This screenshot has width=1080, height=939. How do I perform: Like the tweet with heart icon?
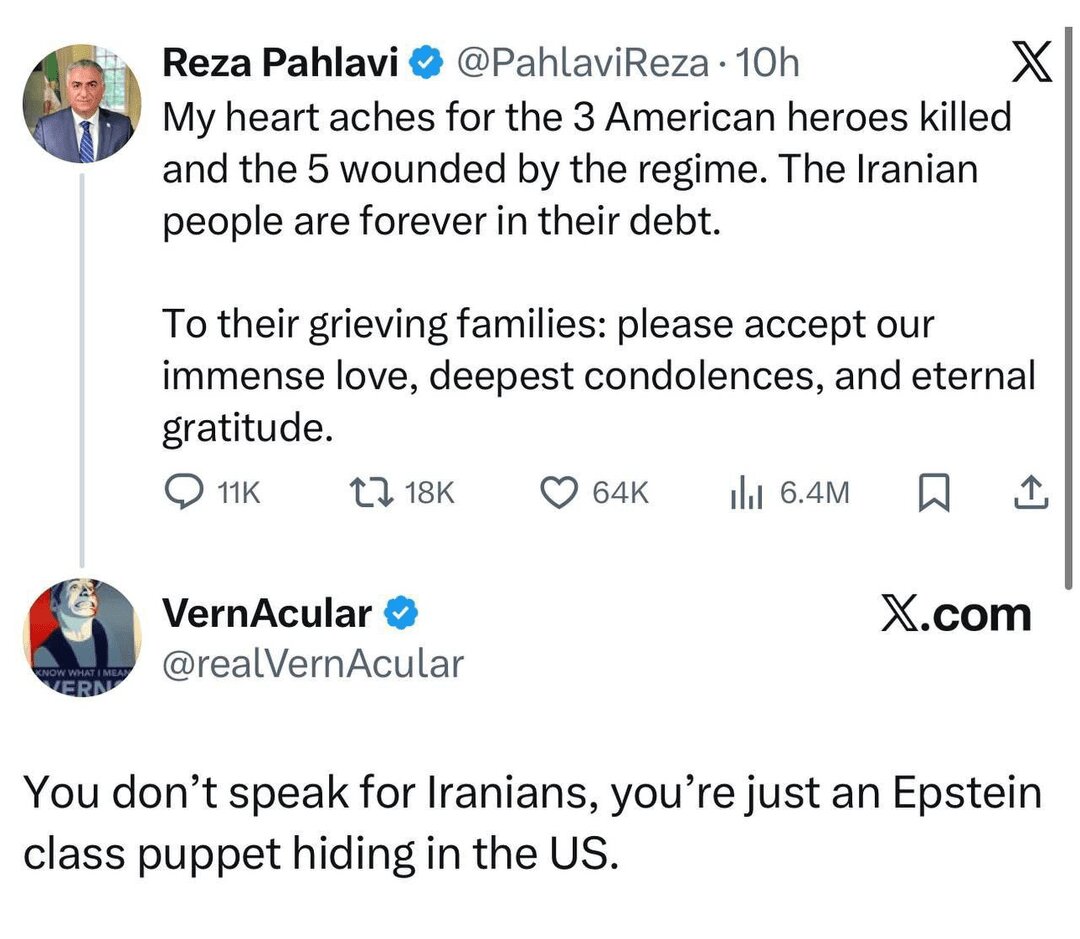click(x=560, y=492)
